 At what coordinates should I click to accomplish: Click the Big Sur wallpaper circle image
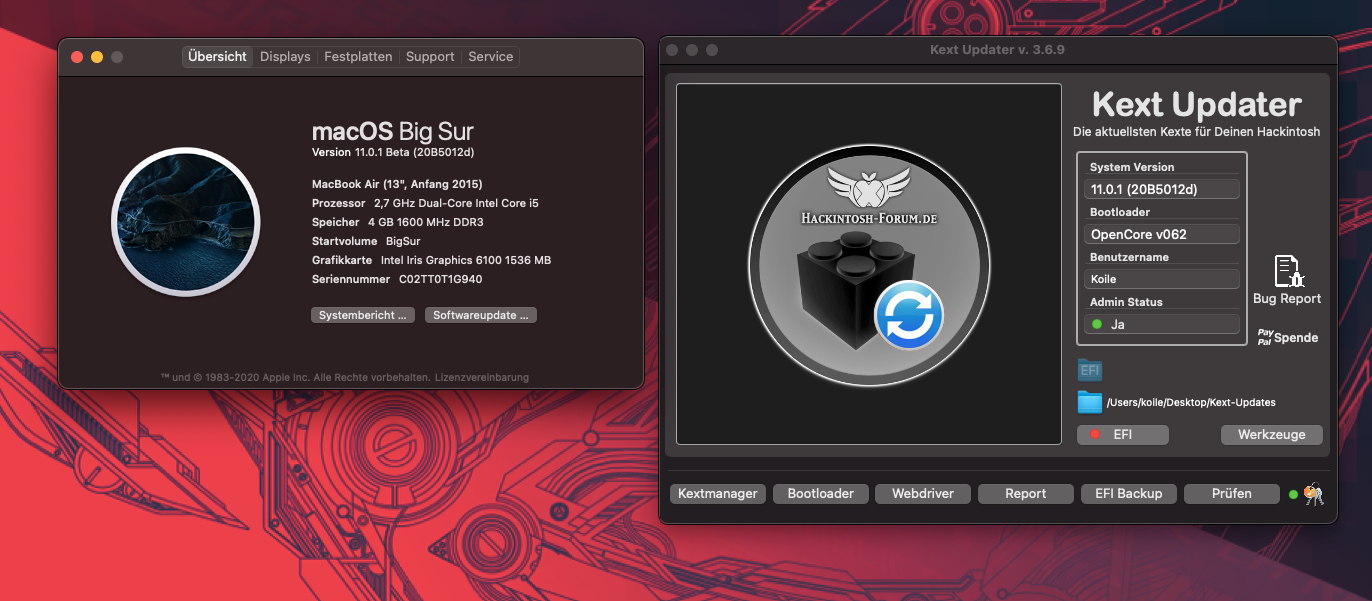185,222
